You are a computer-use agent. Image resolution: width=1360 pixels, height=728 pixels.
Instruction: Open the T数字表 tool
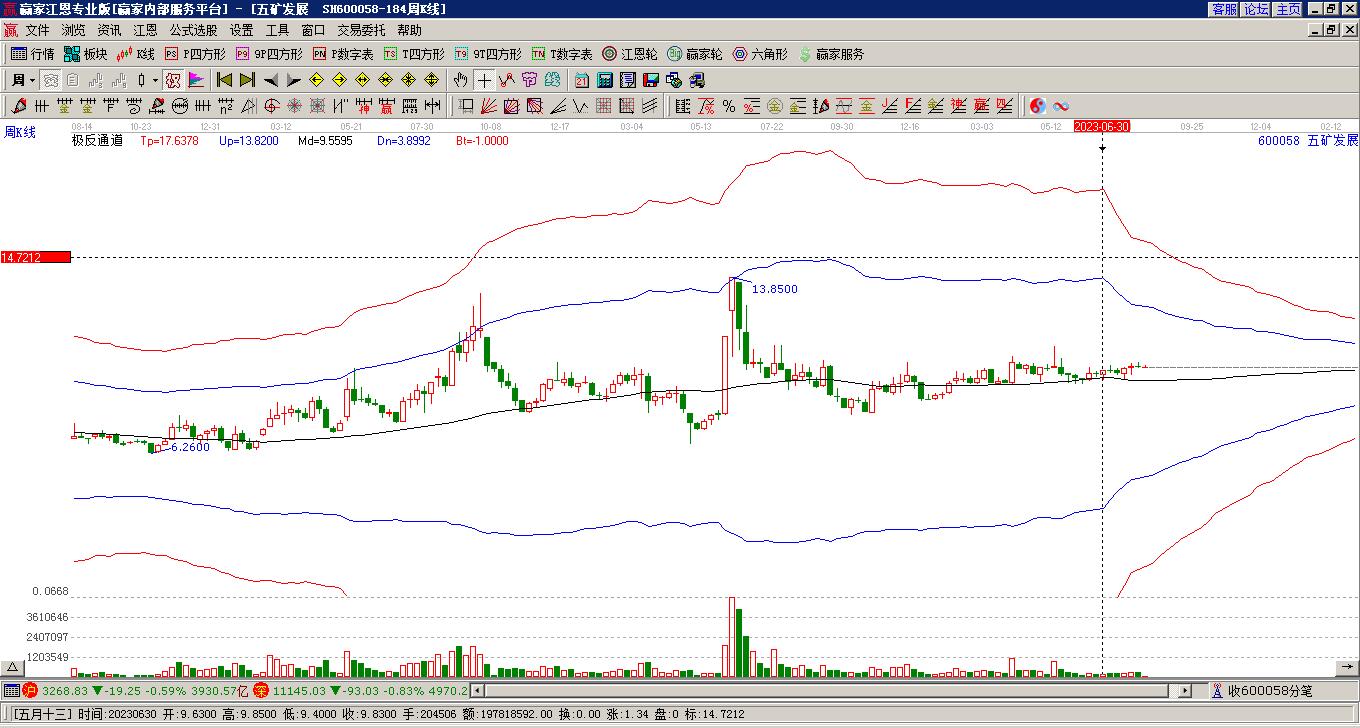coord(562,54)
